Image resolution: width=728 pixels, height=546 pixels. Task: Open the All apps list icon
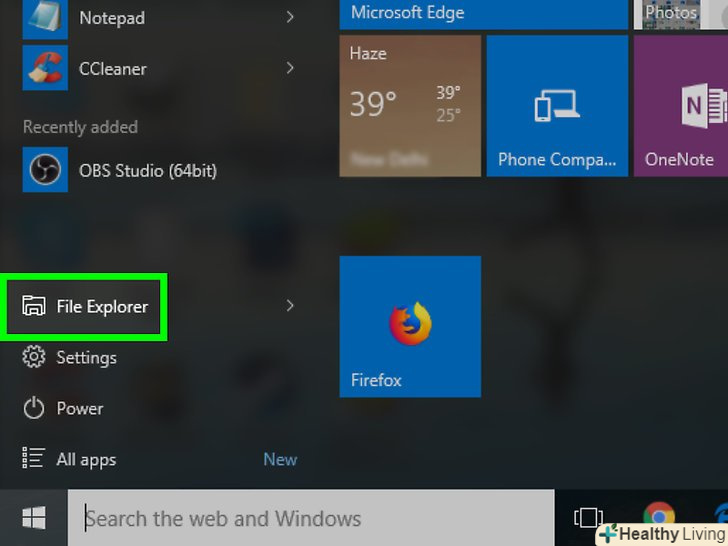pos(33,459)
